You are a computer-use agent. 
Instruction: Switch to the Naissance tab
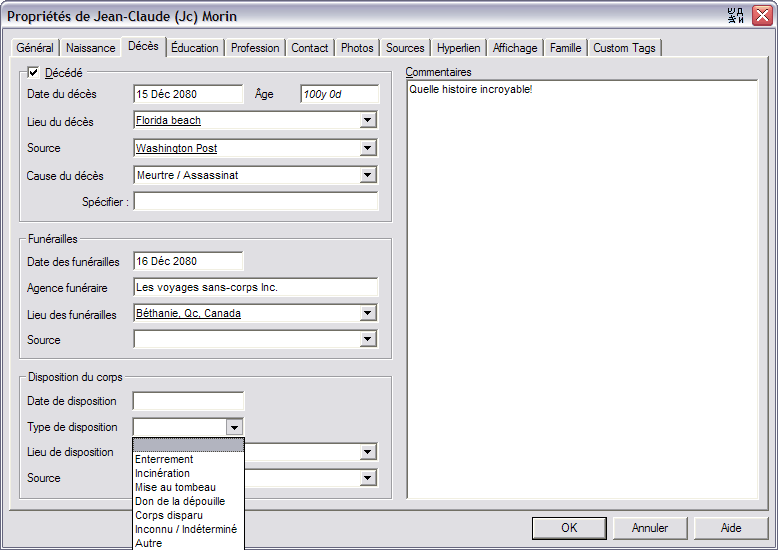click(x=90, y=48)
